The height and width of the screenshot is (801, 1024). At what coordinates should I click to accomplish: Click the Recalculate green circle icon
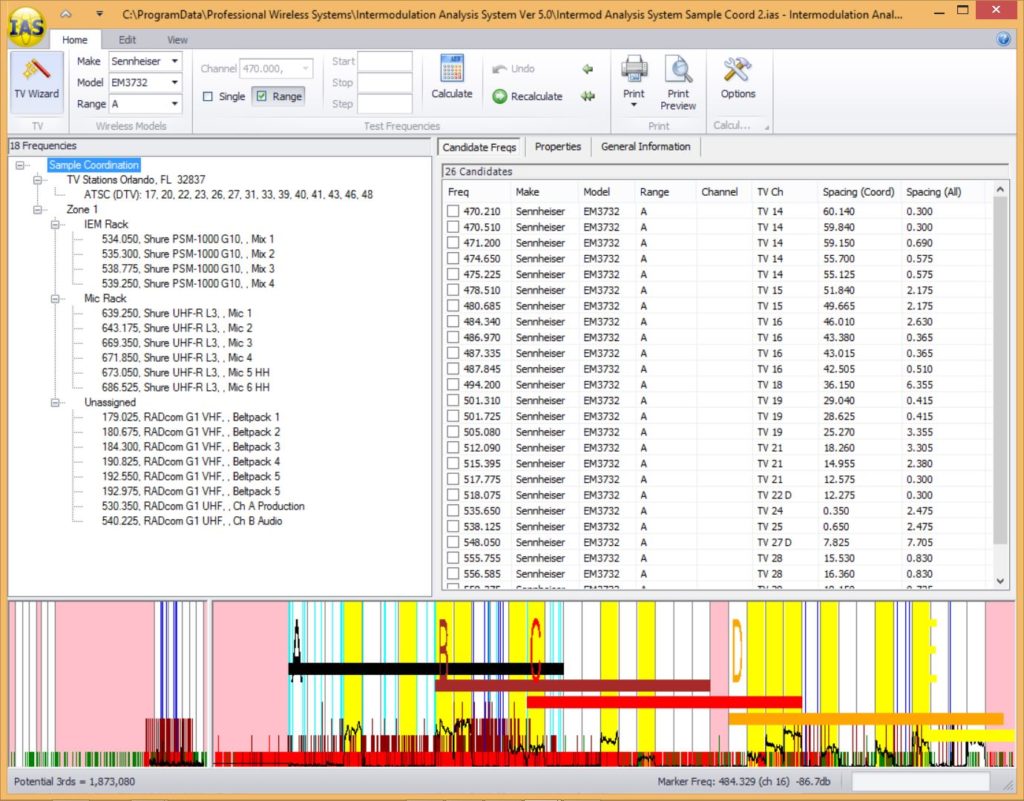[500, 97]
